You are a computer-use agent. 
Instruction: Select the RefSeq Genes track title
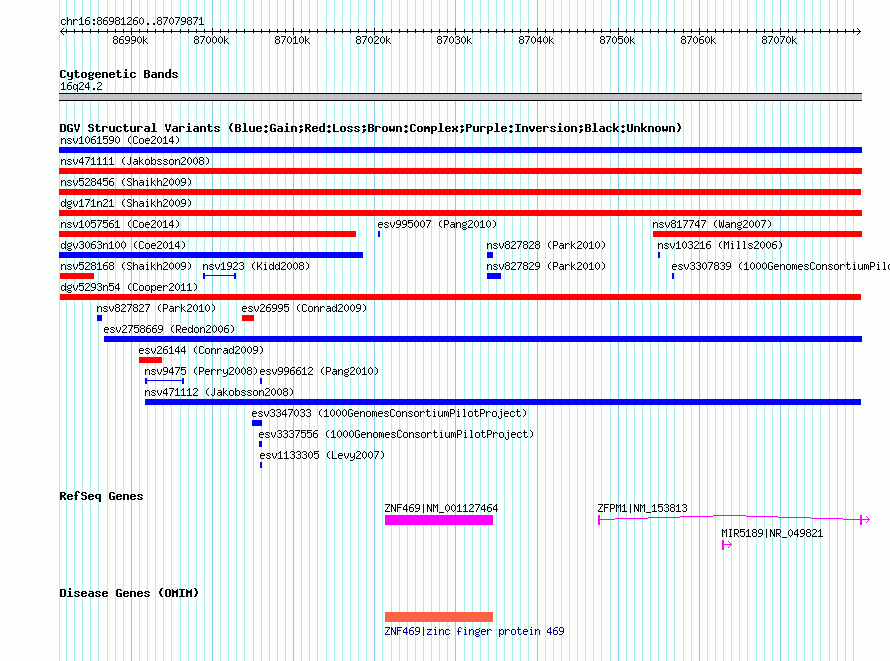[101, 496]
